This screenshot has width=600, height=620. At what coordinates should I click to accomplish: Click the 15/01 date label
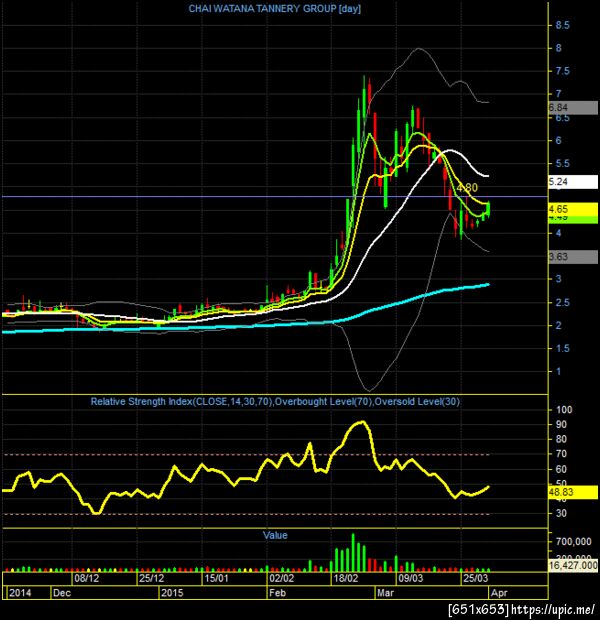(216, 578)
